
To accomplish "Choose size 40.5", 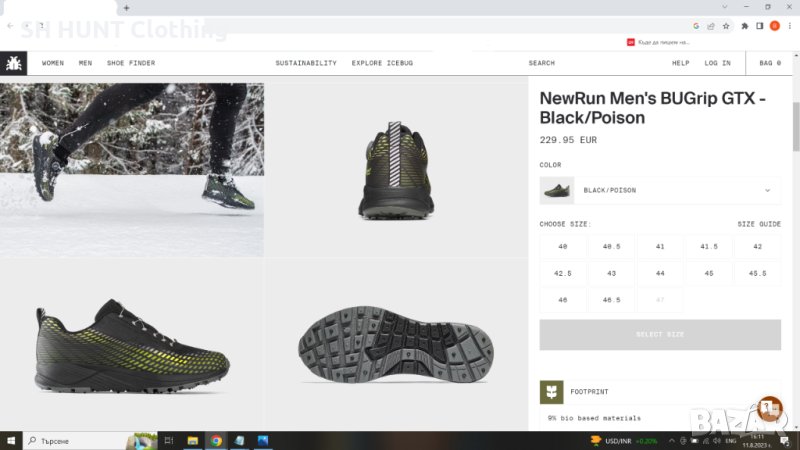I will pyautogui.click(x=611, y=246).
